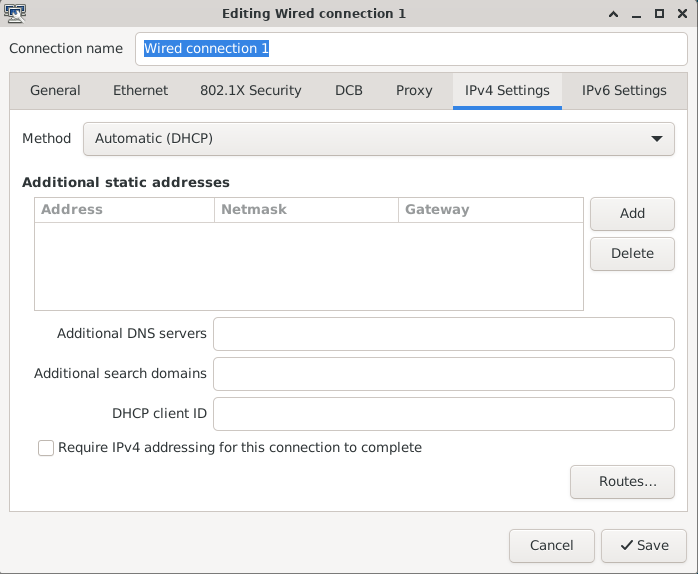
Task: Maximize the connection editor window
Action: [x=659, y=14]
